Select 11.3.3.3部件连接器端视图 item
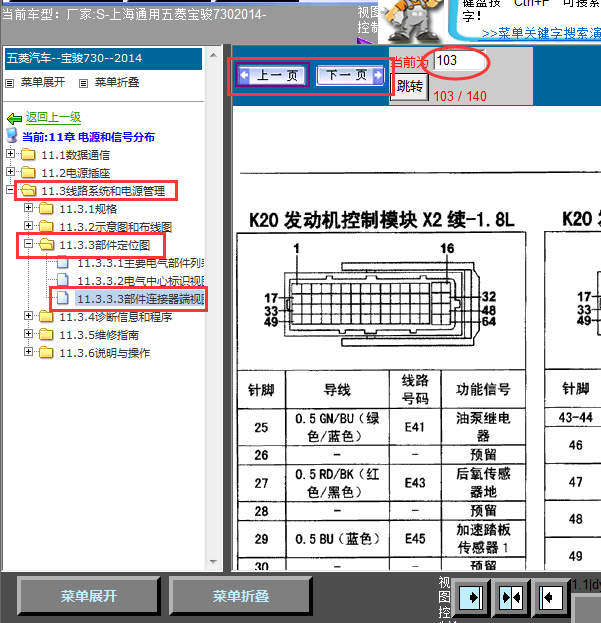This screenshot has height=623, width=601. tap(140, 299)
